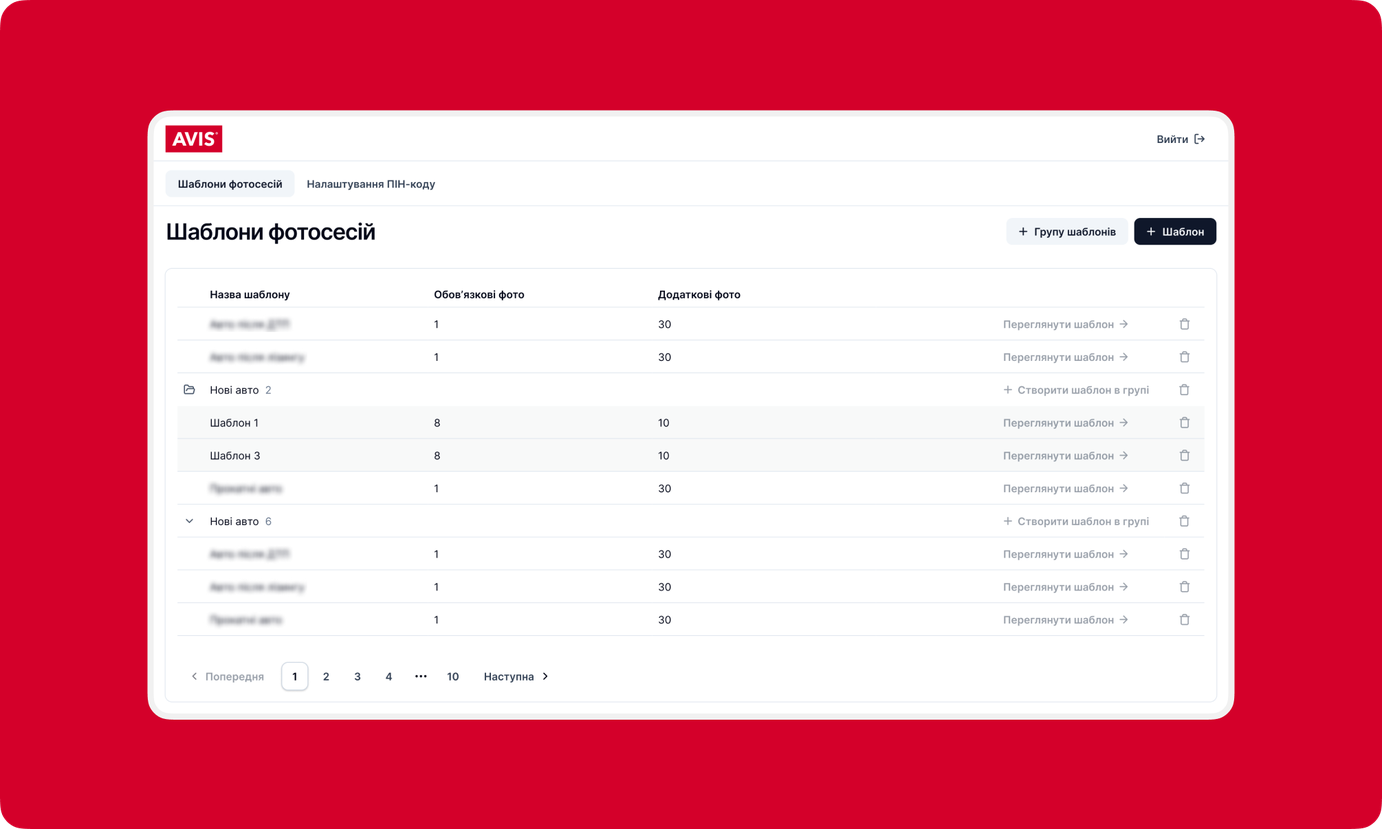Click trash icon in last table row
The height and width of the screenshot is (829, 1382).
click(x=1184, y=620)
